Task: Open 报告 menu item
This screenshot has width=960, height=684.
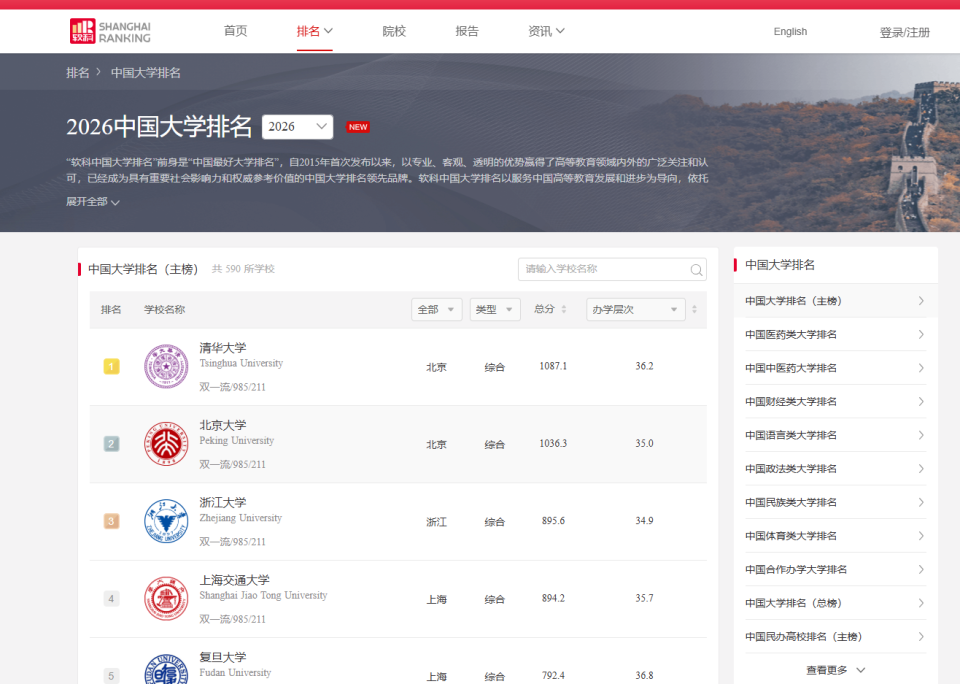Action: point(467,31)
